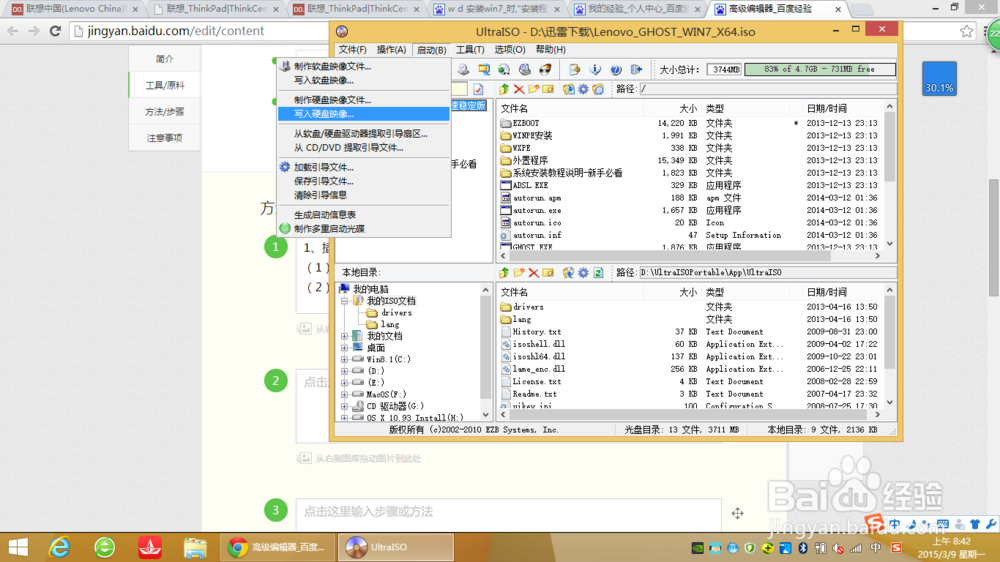1000x562 pixels.
Task: Select 写入硬盘映像... menu entry
Action: pyautogui.click(x=364, y=114)
